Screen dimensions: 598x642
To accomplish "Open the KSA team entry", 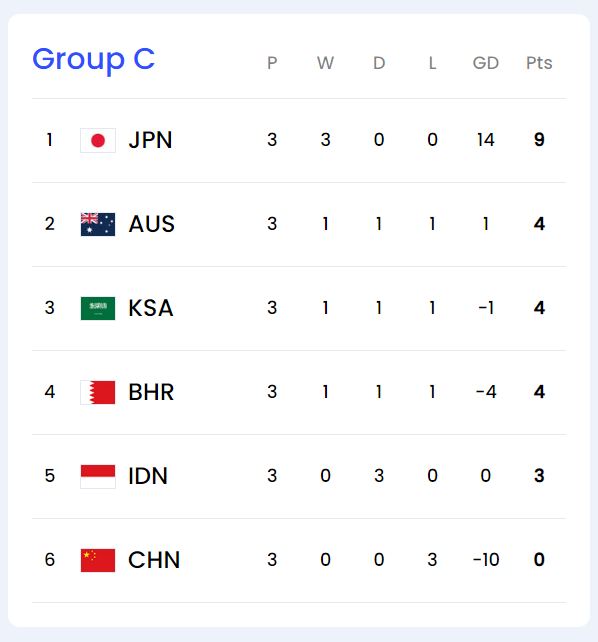I will [151, 308].
